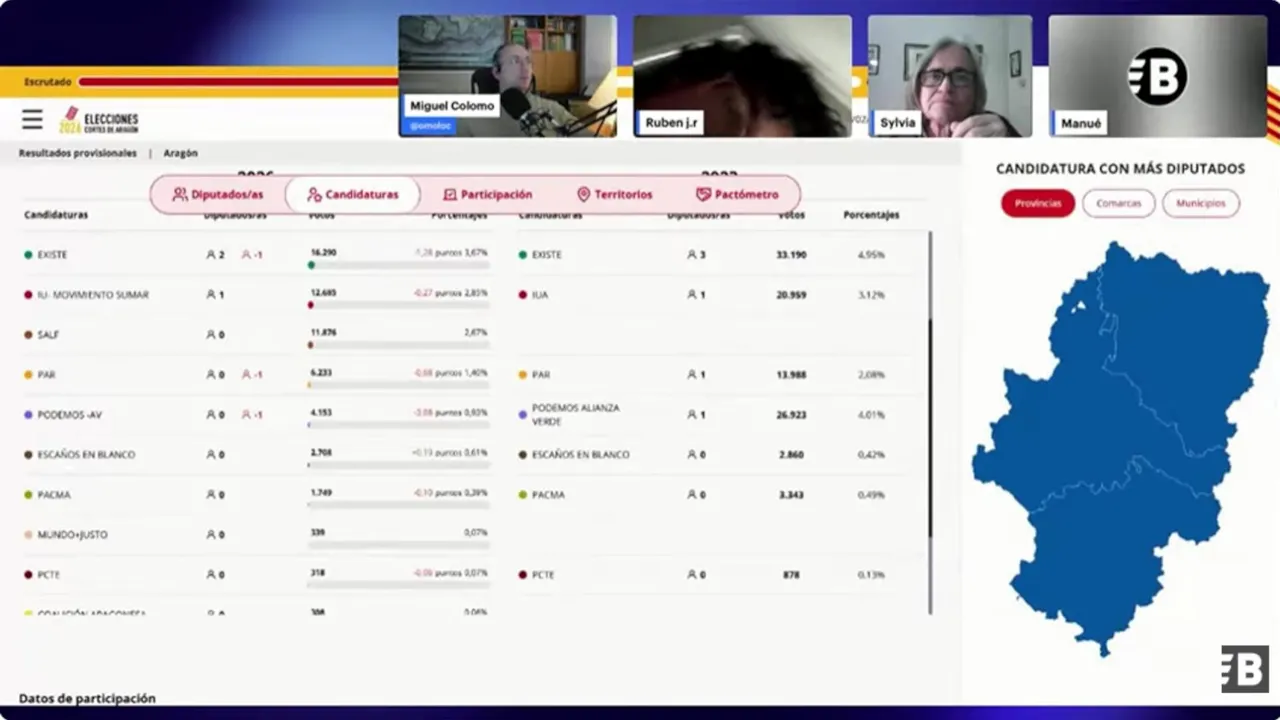This screenshot has width=1280, height=720.
Task: Click the EB logo watermark bottom right
Action: tap(1245, 669)
